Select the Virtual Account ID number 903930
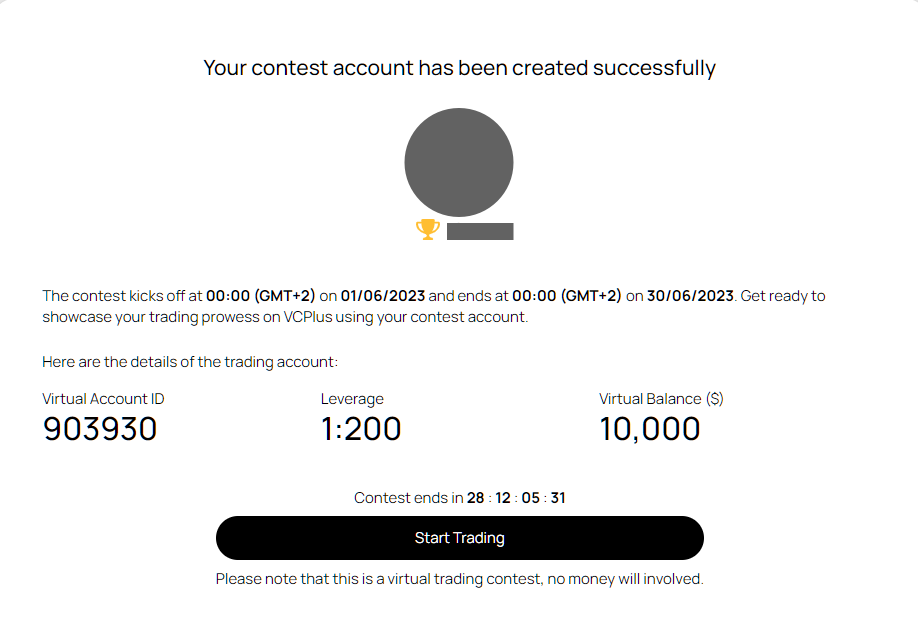 (x=100, y=429)
